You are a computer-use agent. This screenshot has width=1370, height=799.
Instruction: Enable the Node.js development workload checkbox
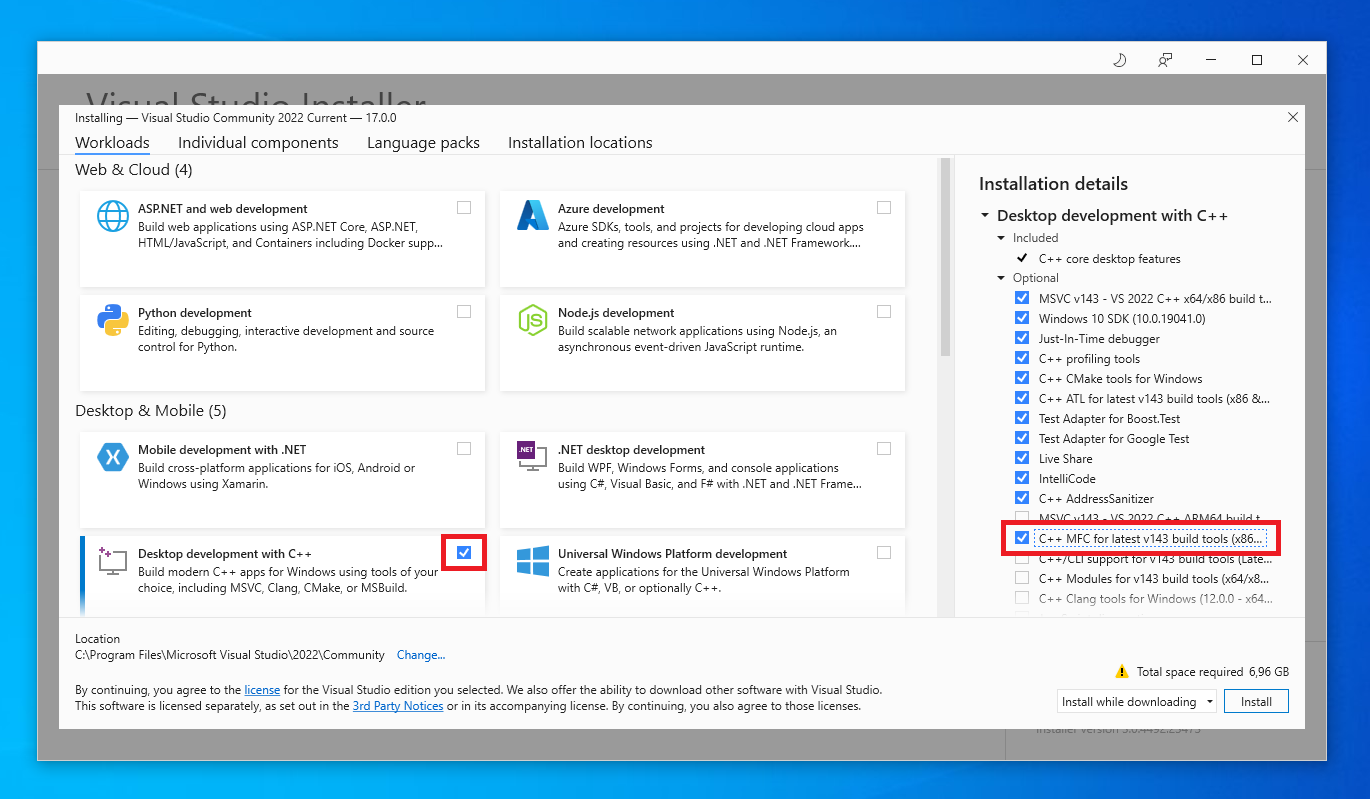click(x=884, y=312)
